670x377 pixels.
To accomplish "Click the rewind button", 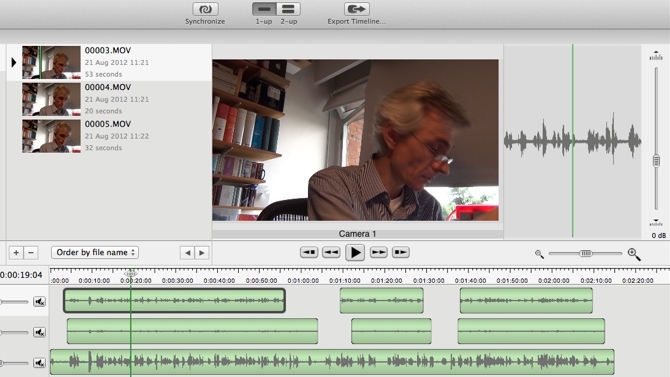I will click(331, 252).
